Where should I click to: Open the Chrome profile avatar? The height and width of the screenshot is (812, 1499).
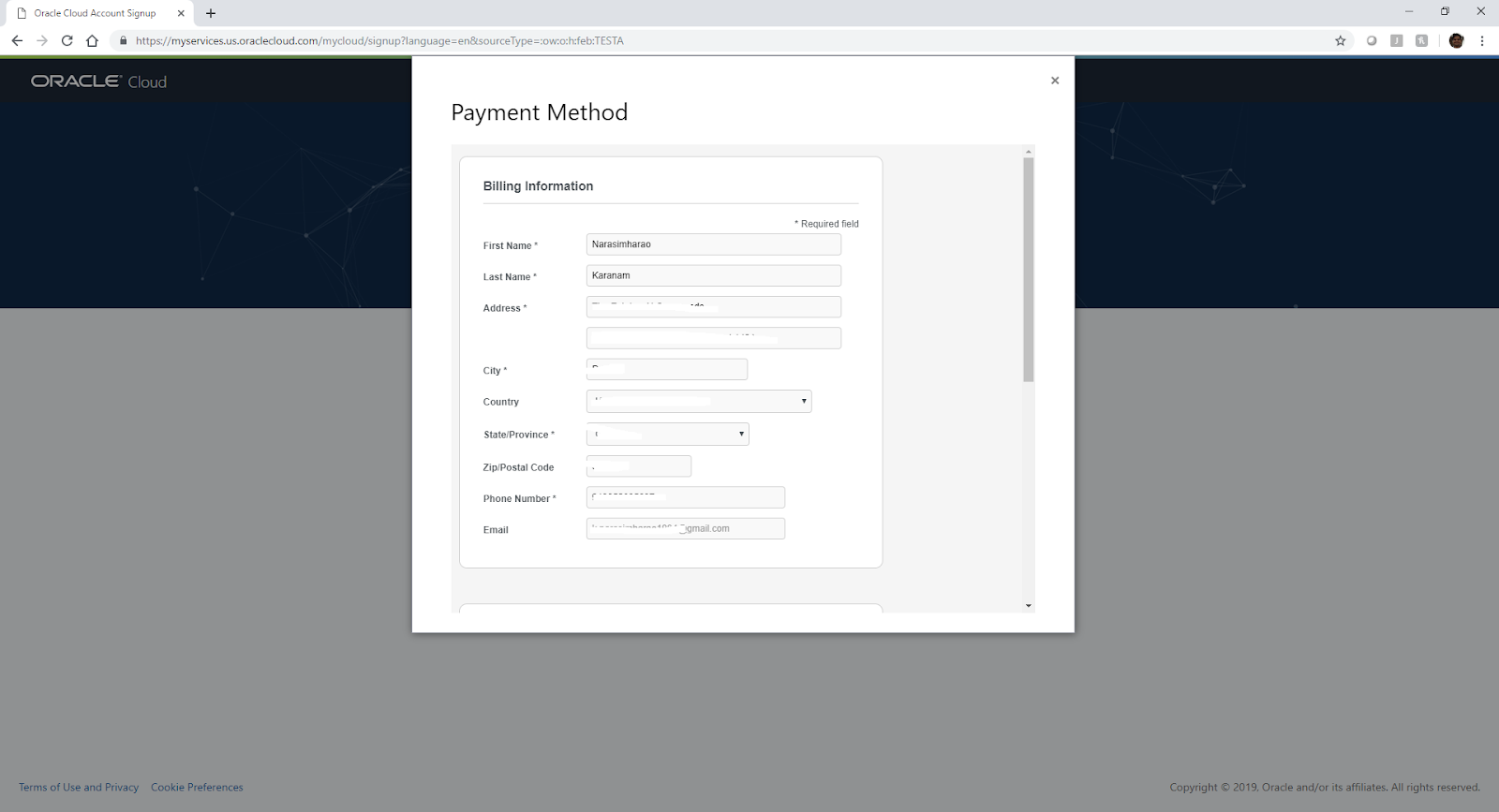pyautogui.click(x=1456, y=40)
